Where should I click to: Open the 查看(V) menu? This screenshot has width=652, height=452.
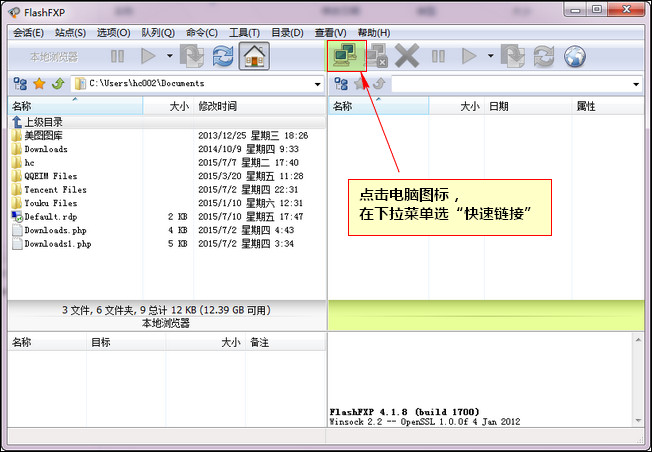pyautogui.click(x=330, y=33)
